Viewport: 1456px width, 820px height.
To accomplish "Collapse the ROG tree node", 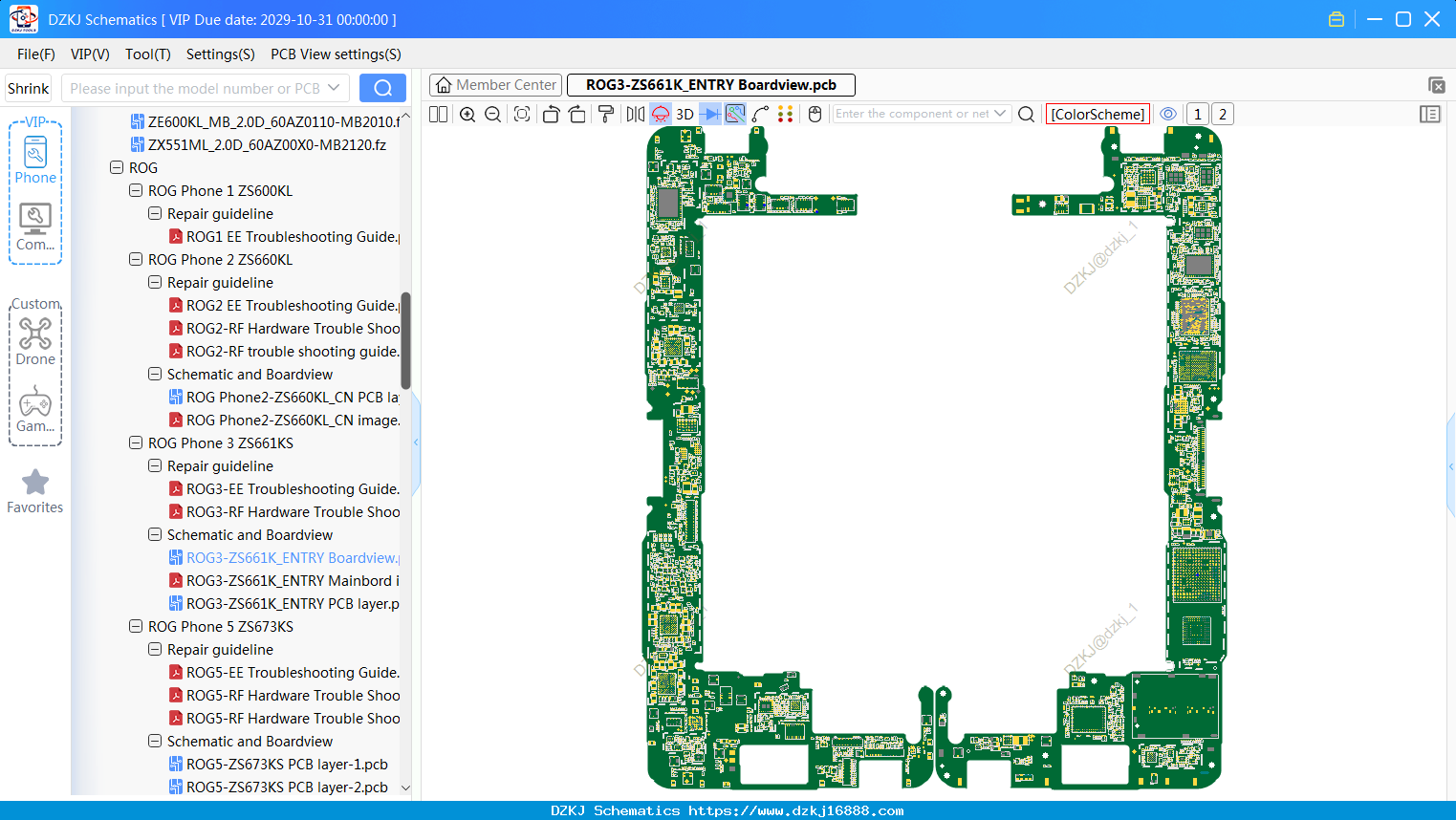I will tap(117, 167).
